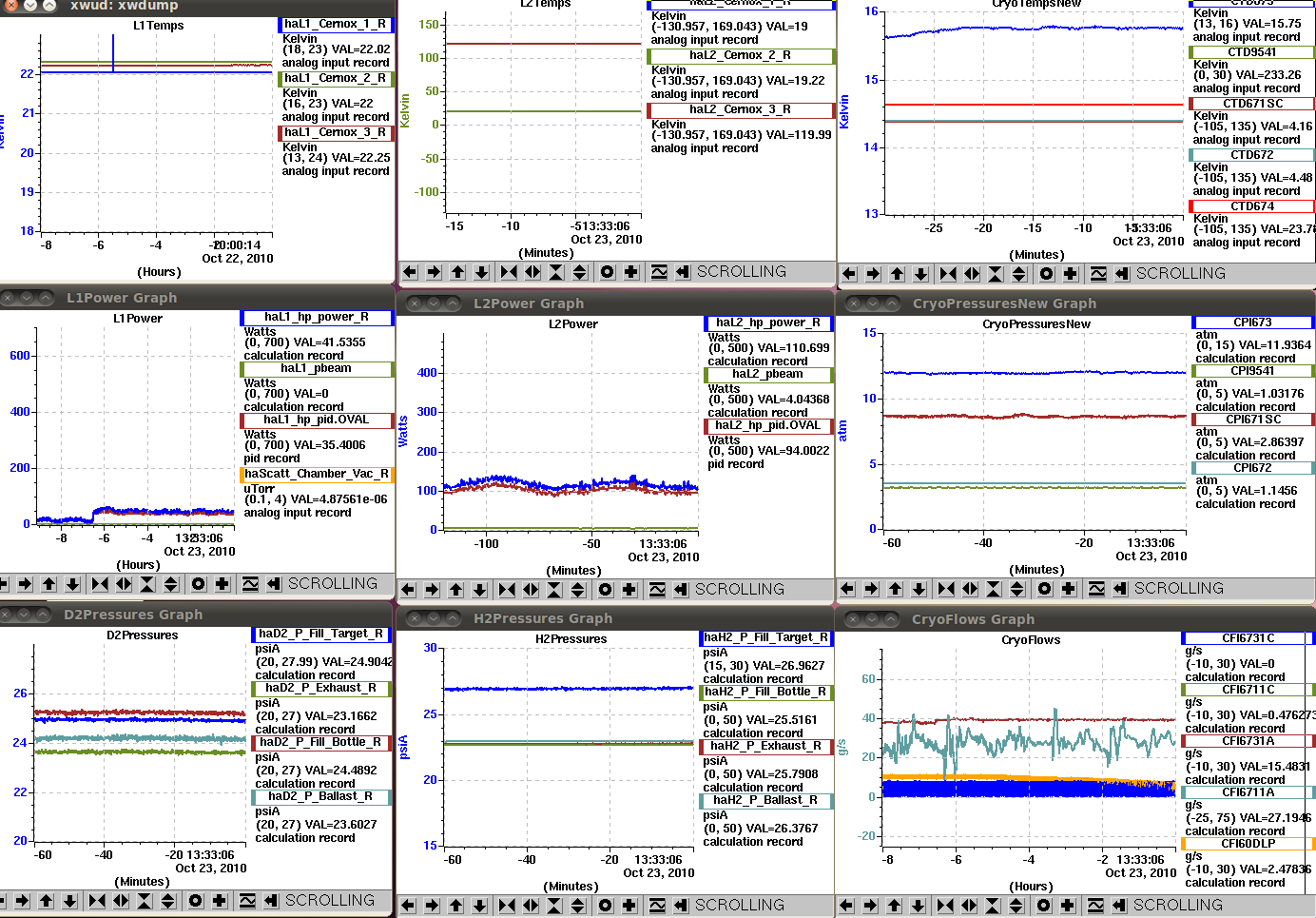Select the CPI672 pressure curve legend
This screenshot has width=1316, height=918.
coord(1253,467)
